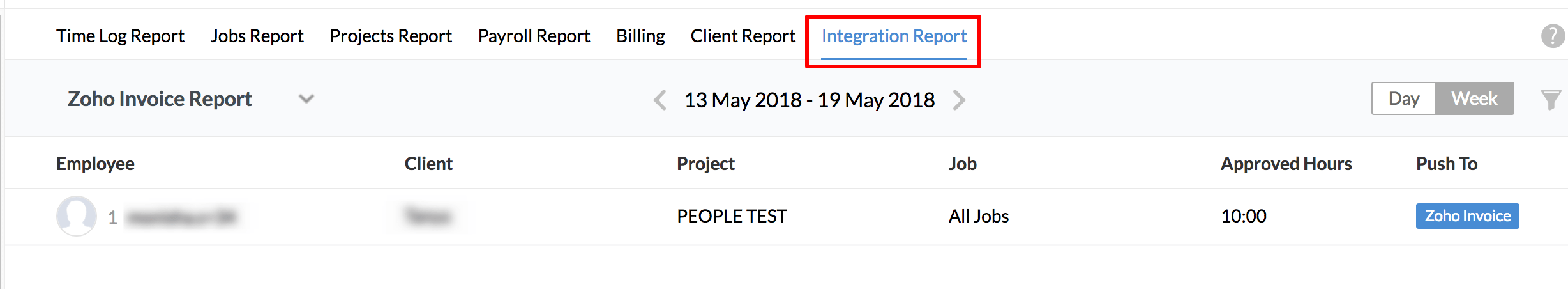Screen dimensions: 1568x289
Task: Go to previous week with left arrow
Action: pyautogui.click(x=660, y=100)
